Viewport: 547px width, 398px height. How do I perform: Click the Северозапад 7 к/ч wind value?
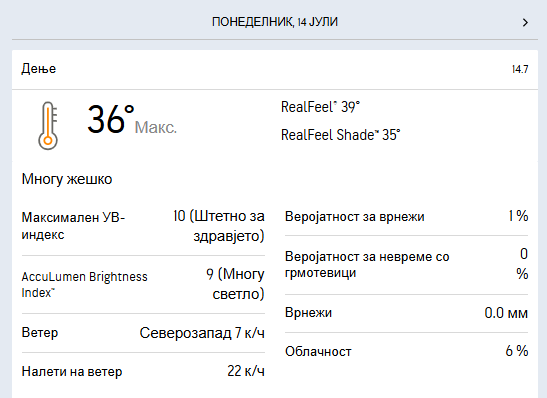pos(202,333)
